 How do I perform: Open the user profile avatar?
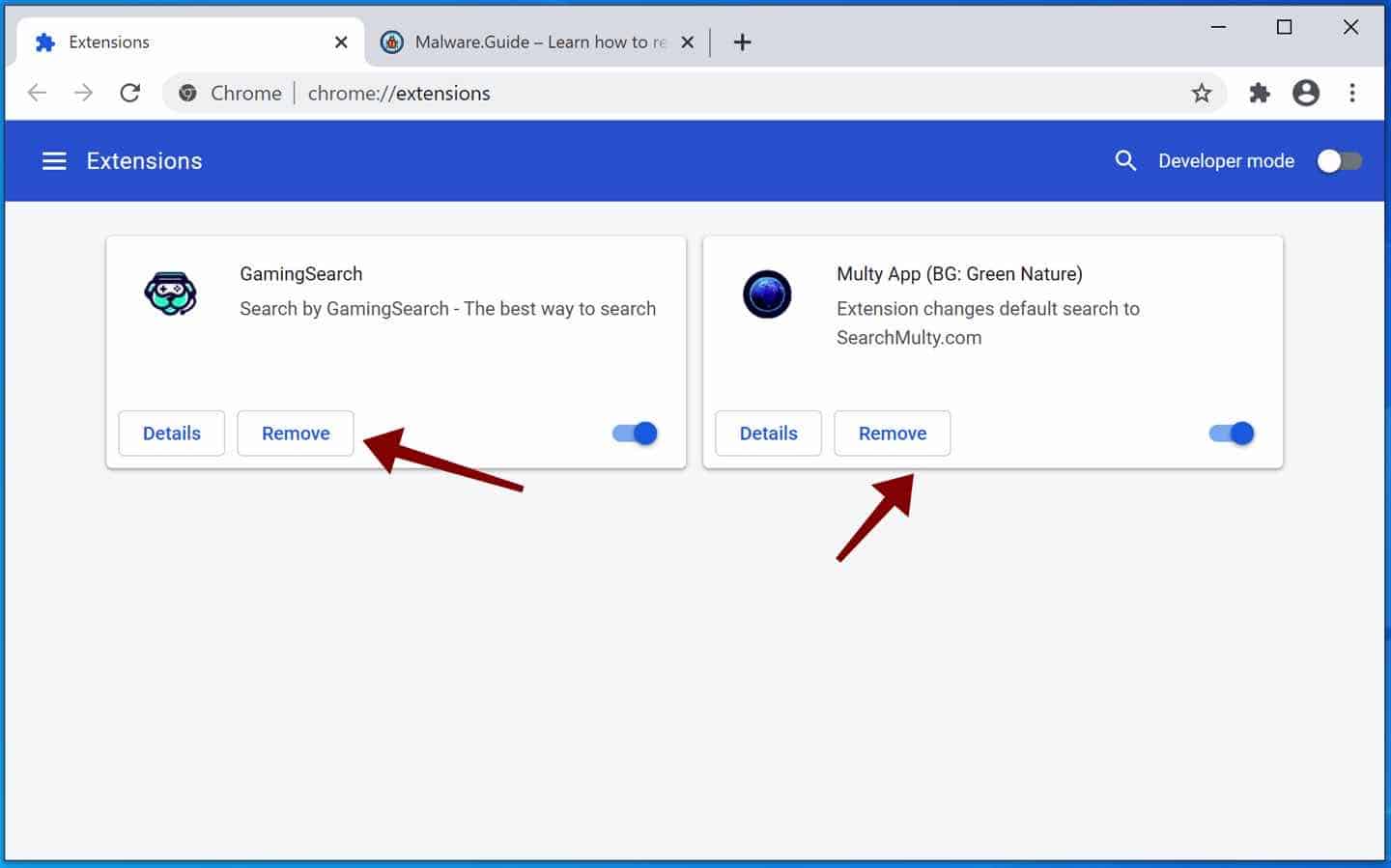pyautogui.click(x=1306, y=93)
